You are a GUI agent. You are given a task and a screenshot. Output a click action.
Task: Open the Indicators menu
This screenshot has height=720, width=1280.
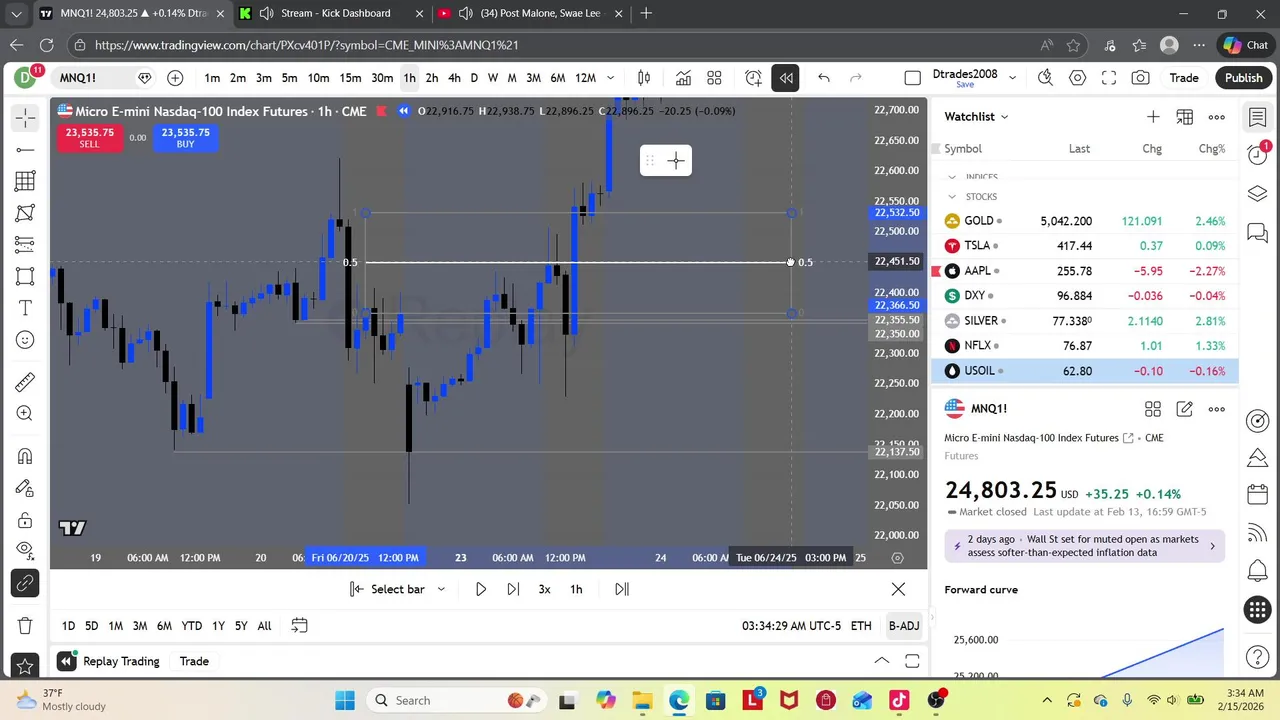683,78
